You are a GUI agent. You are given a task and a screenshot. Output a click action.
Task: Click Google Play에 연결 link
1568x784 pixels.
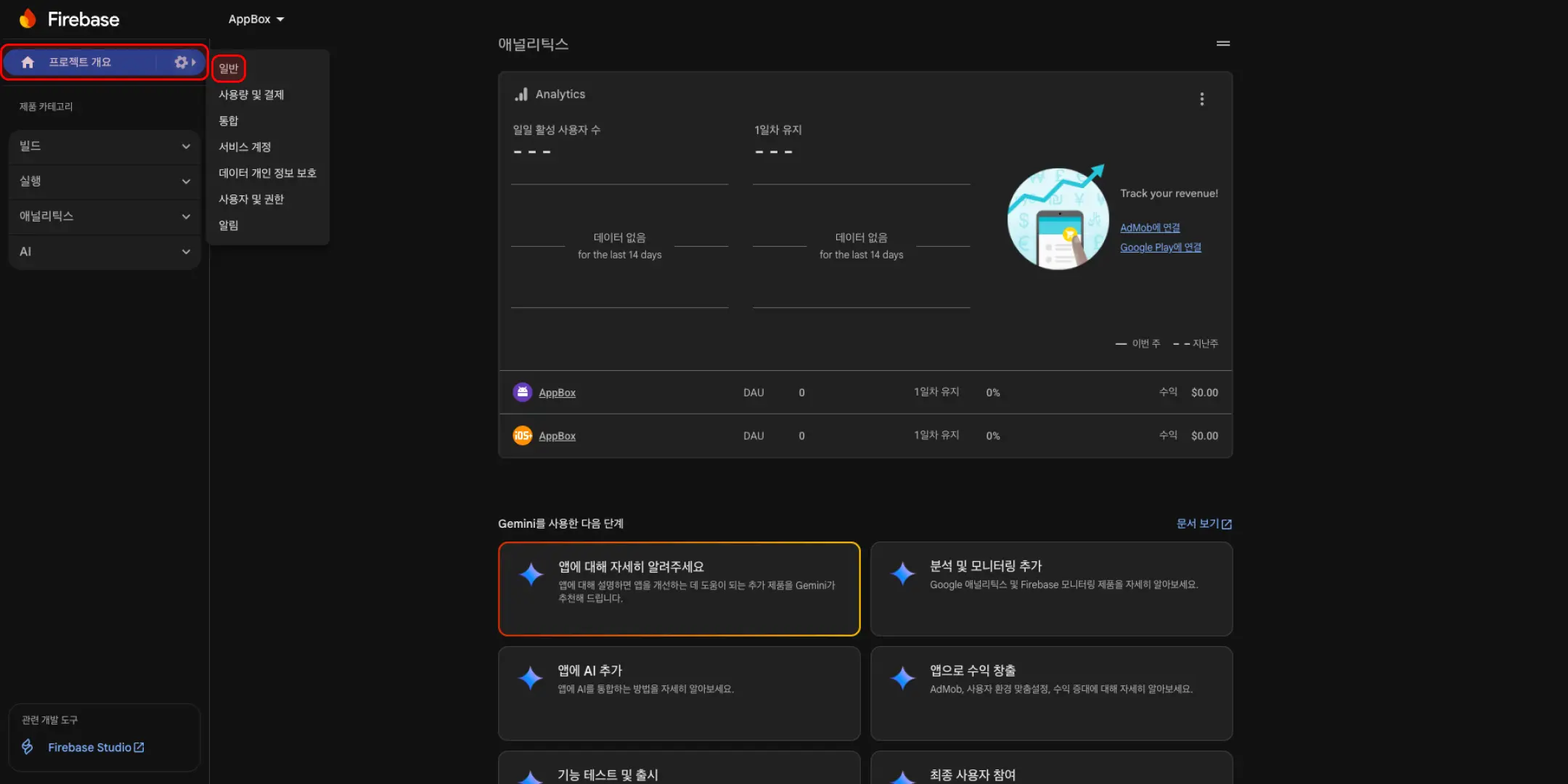click(x=1160, y=248)
